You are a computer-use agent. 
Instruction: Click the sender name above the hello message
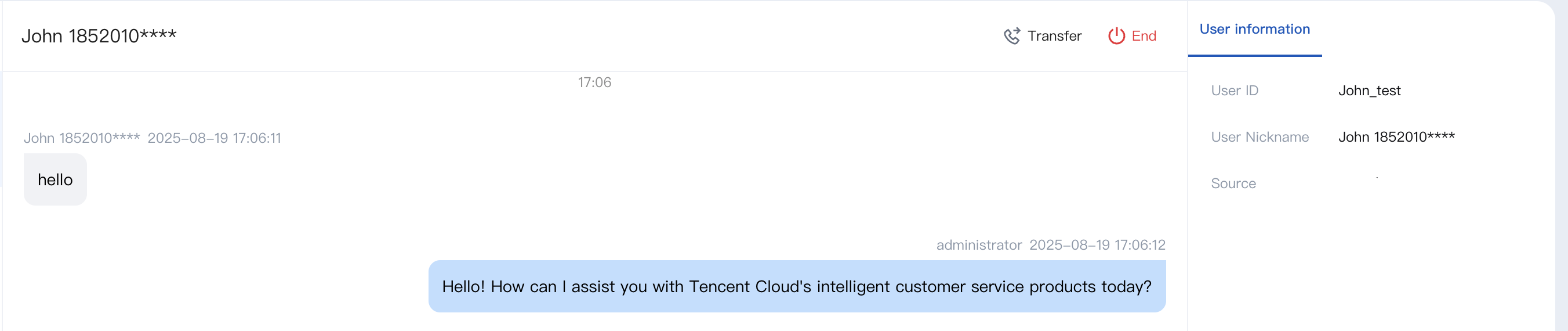click(82, 138)
